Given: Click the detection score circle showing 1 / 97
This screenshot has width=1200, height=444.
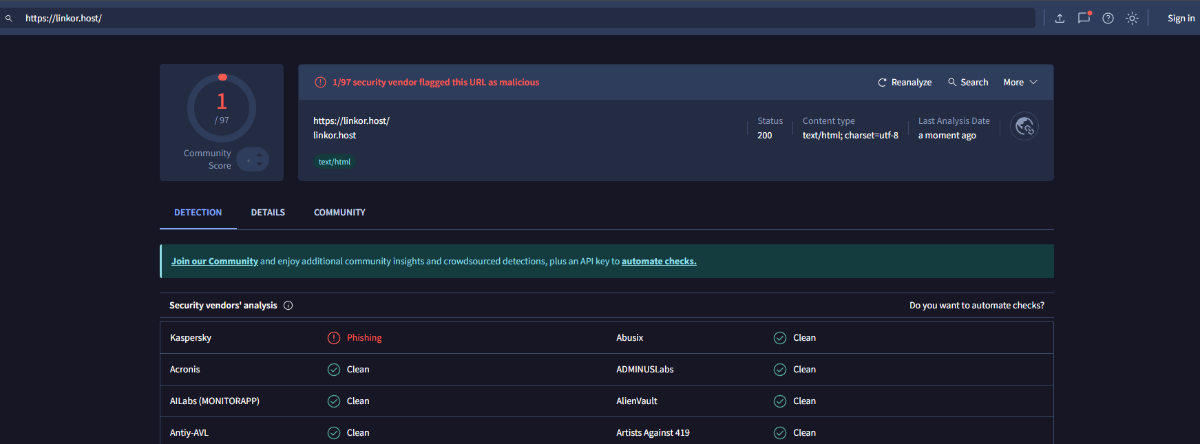Looking at the screenshot, I should click(222, 108).
